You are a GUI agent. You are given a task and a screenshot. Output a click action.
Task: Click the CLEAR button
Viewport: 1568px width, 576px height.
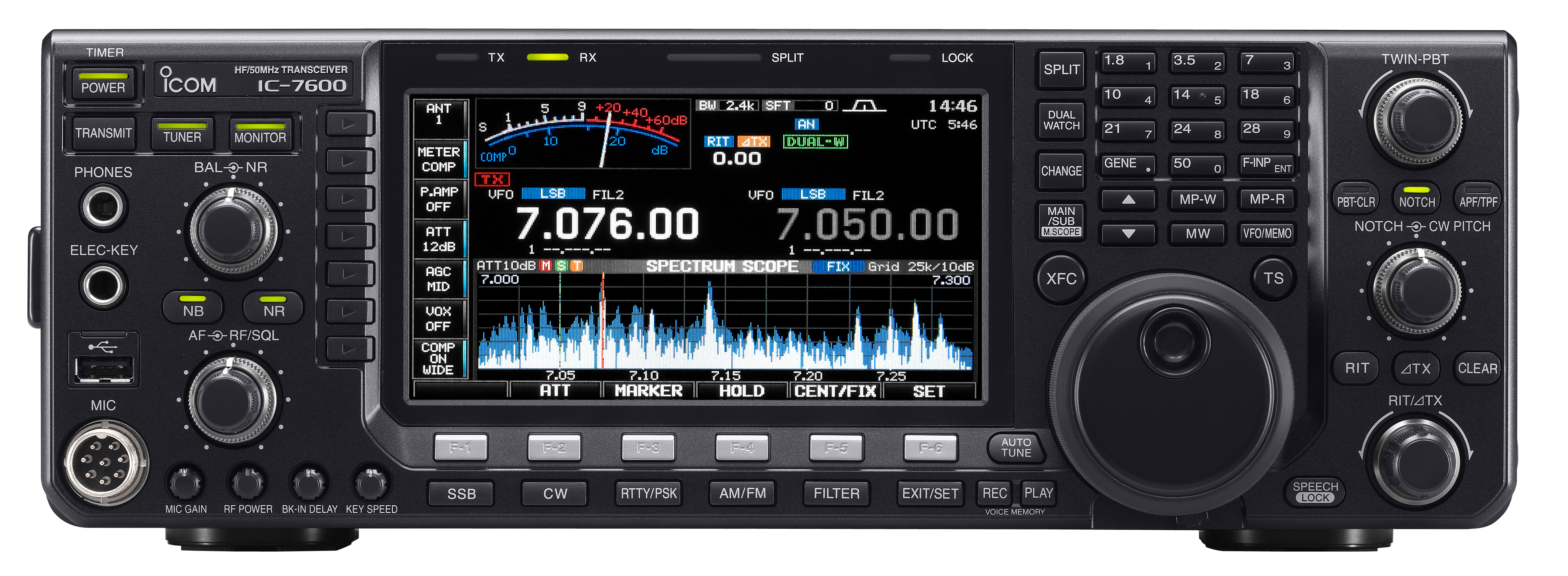pos(1477,369)
